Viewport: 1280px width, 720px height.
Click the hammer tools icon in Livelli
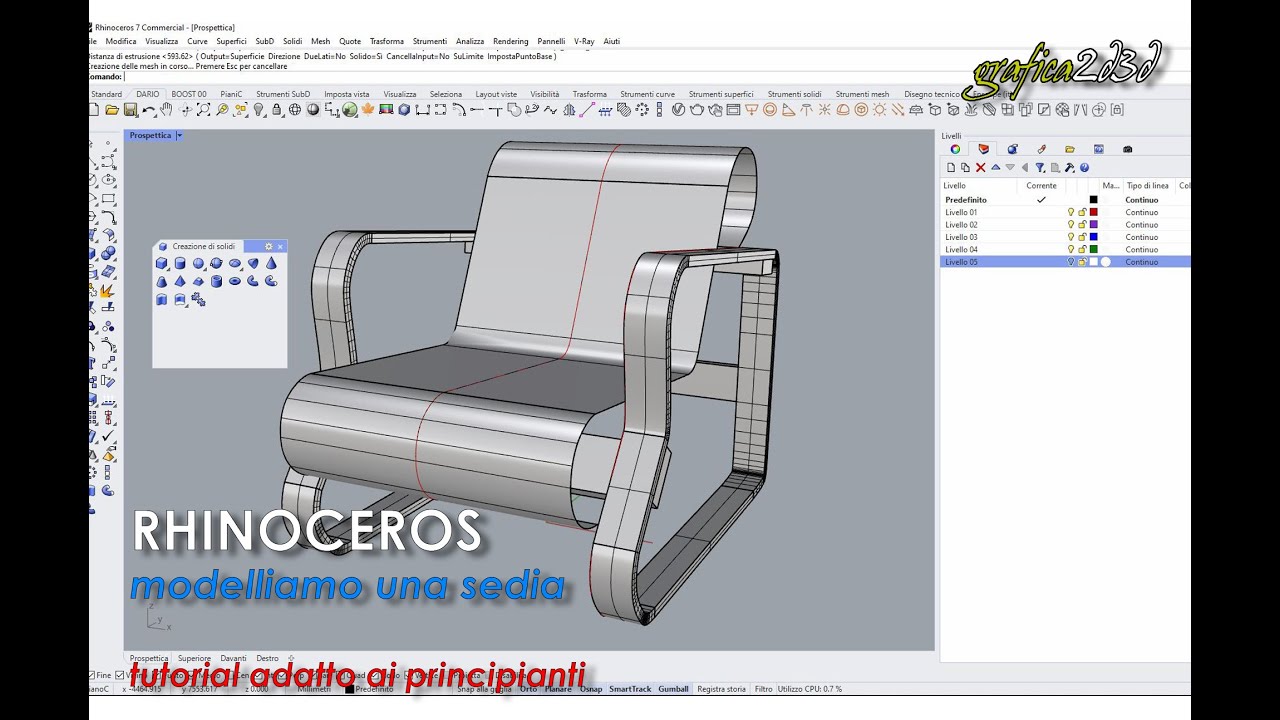pos(1069,167)
